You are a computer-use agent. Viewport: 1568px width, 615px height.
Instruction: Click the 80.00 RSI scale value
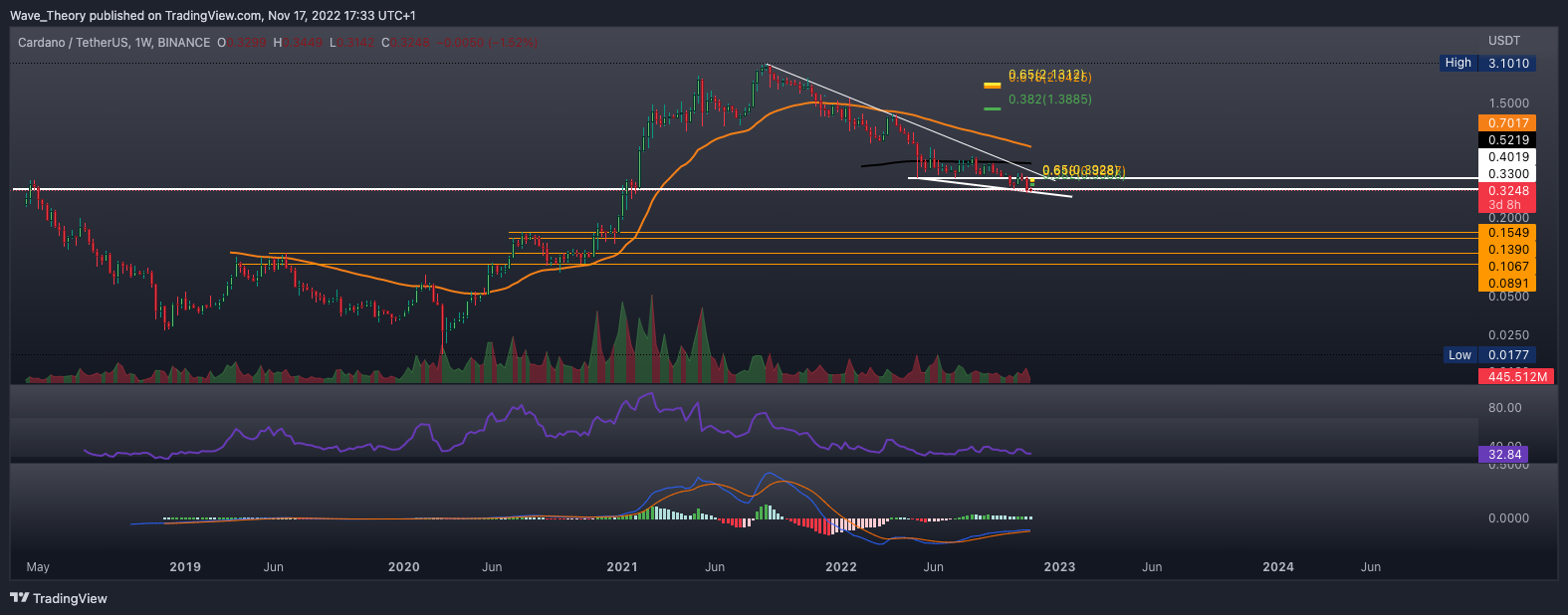pyautogui.click(x=1504, y=408)
